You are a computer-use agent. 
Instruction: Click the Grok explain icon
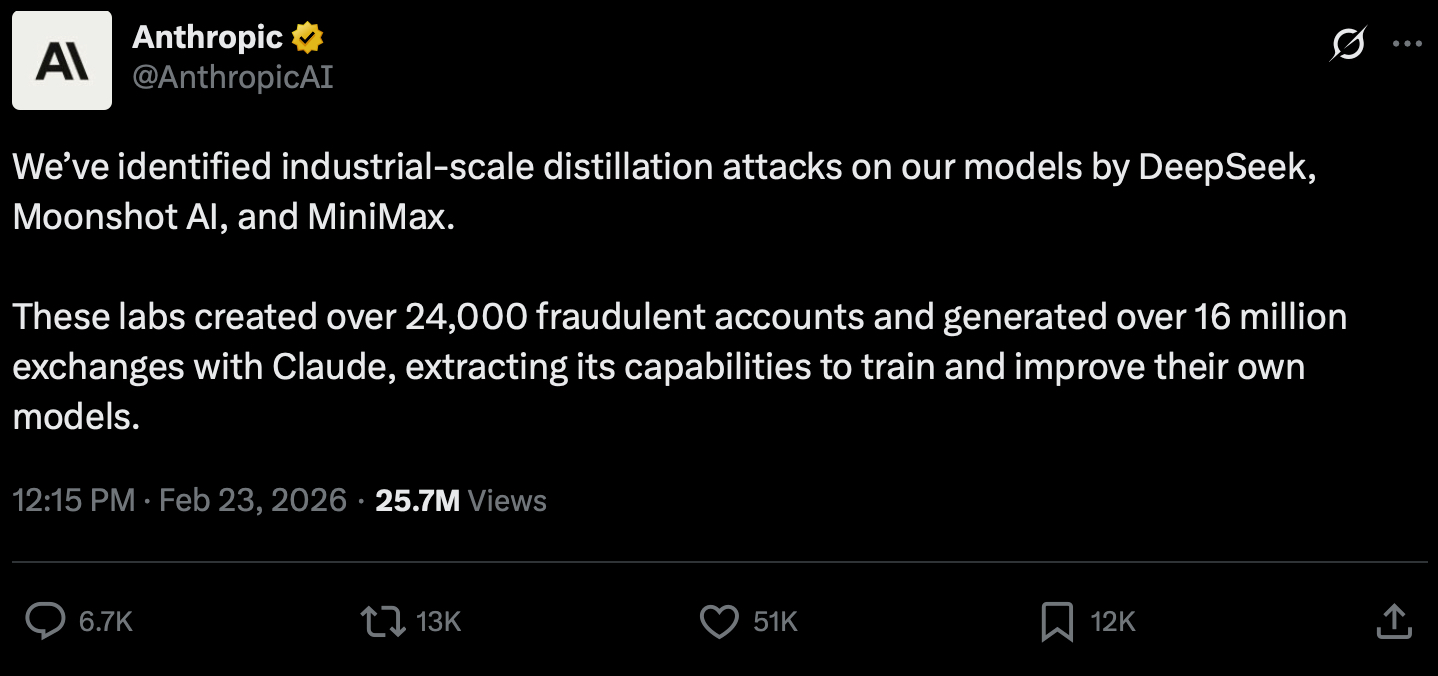point(1347,45)
